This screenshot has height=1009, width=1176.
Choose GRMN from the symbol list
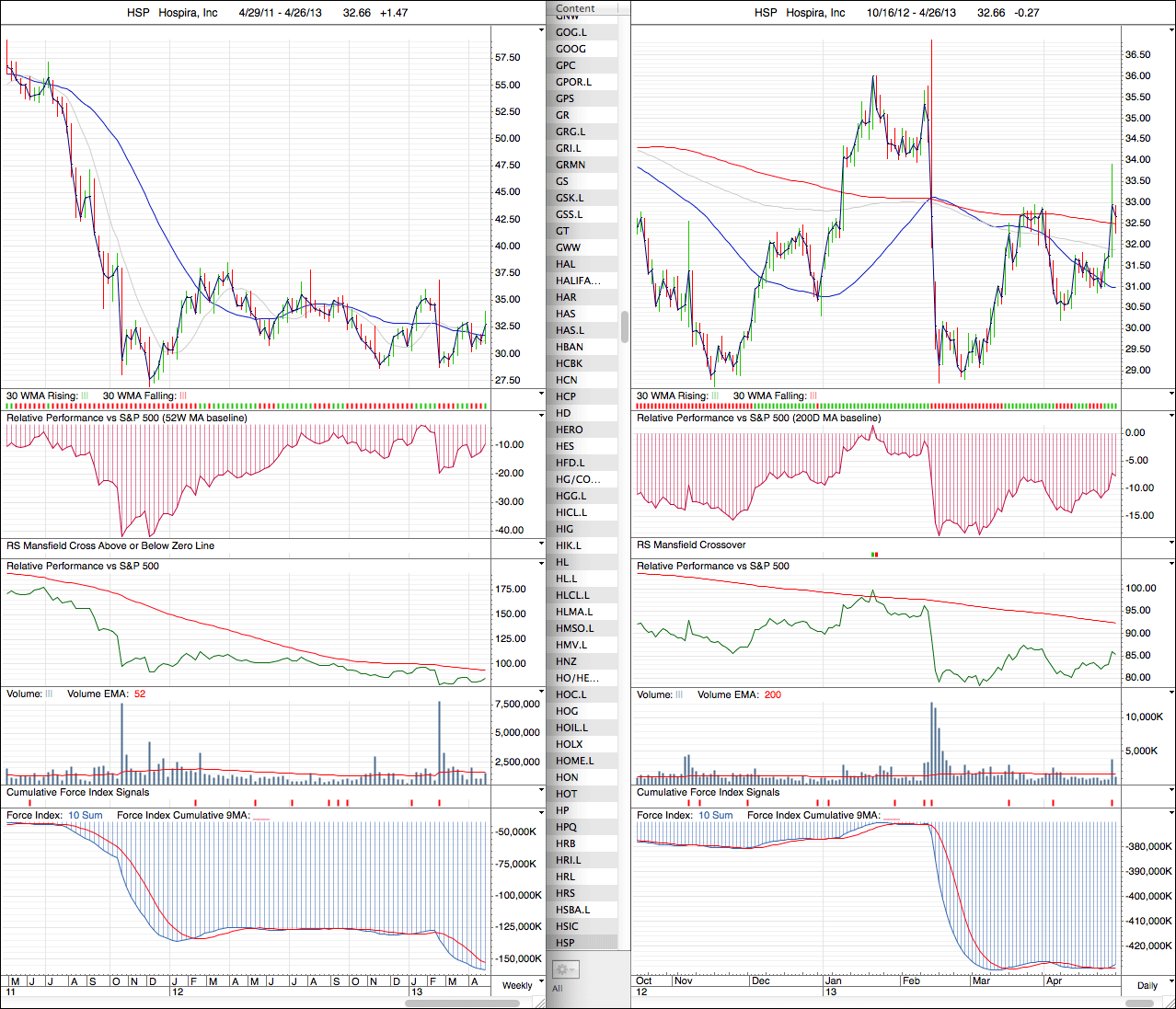coord(571,165)
